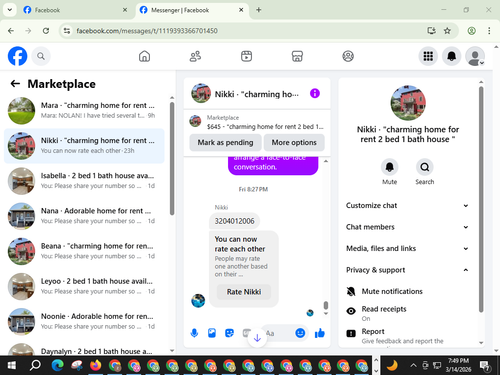The height and width of the screenshot is (375, 500).
Task: Open the Friends icon in top navigation
Action: [195, 56]
